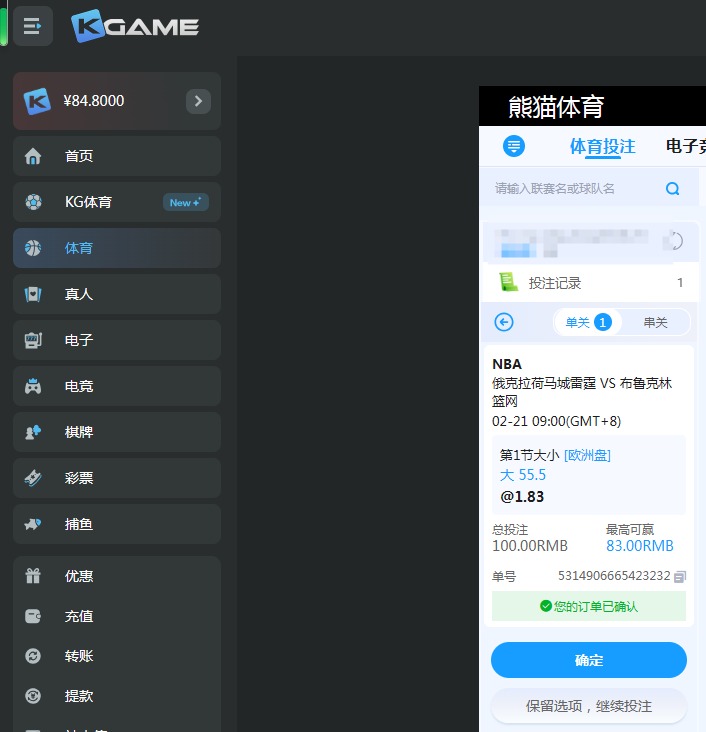
Task: Open 棋牌 card games section
Action: click(117, 432)
